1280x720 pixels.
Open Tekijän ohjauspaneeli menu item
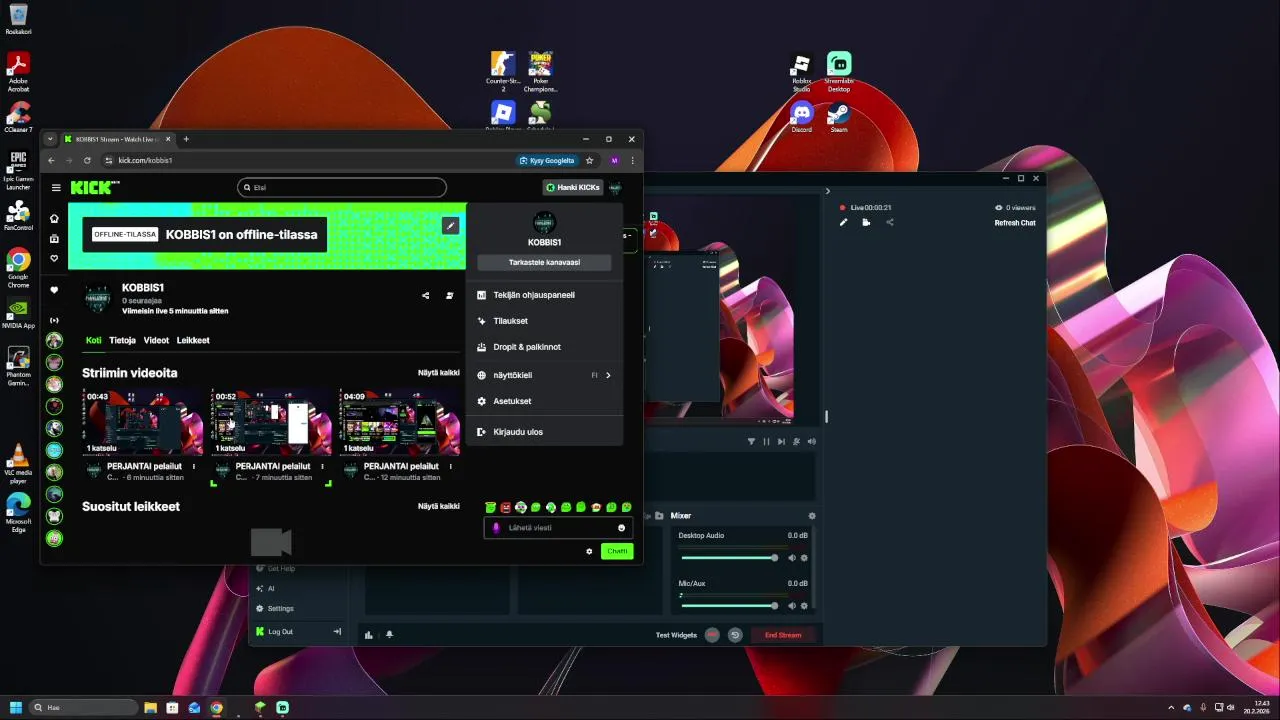544,295
